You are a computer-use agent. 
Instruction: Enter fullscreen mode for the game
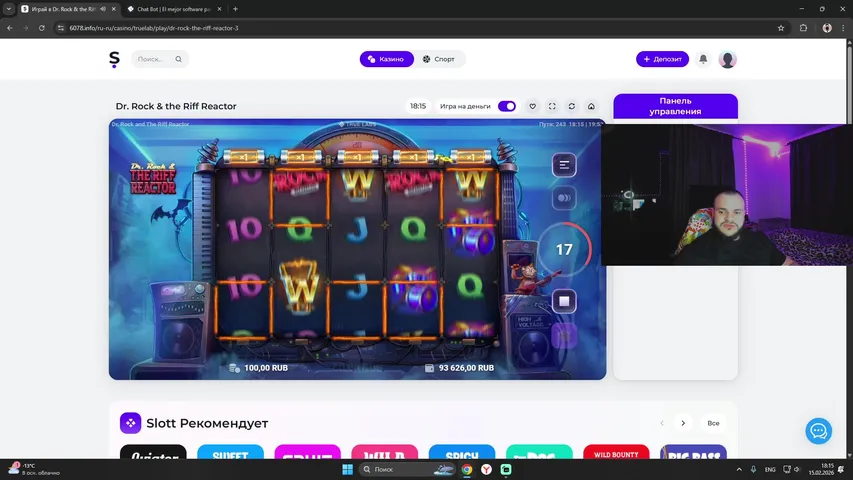552,106
